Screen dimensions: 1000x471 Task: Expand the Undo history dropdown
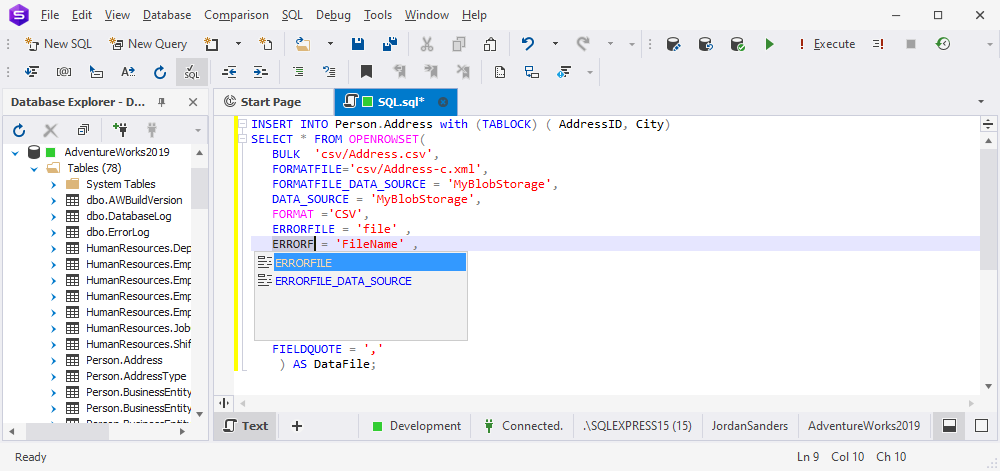tap(555, 44)
